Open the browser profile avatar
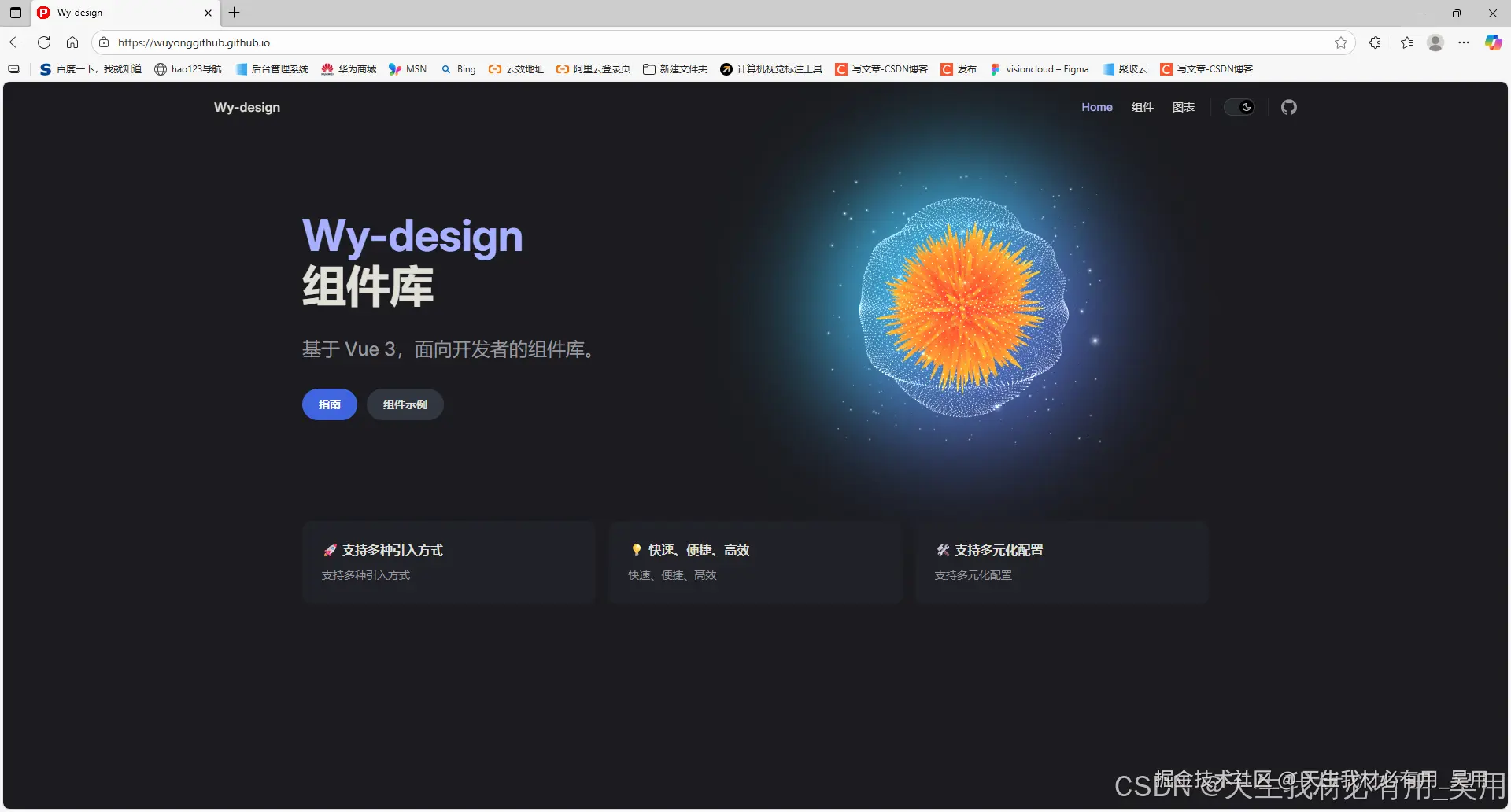 (1435, 42)
